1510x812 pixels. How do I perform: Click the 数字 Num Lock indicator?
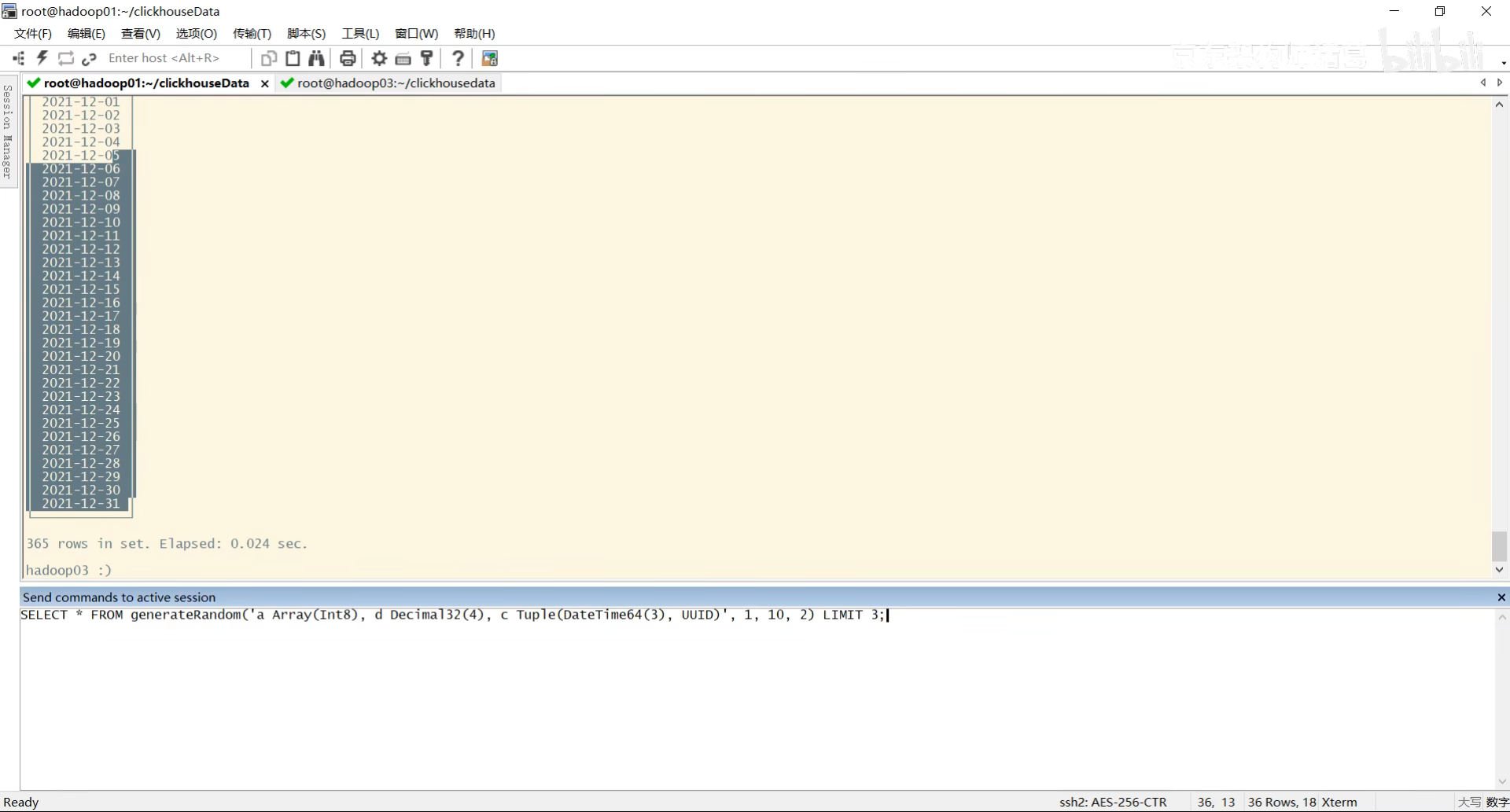pyautogui.click(x=1497, y=803)
